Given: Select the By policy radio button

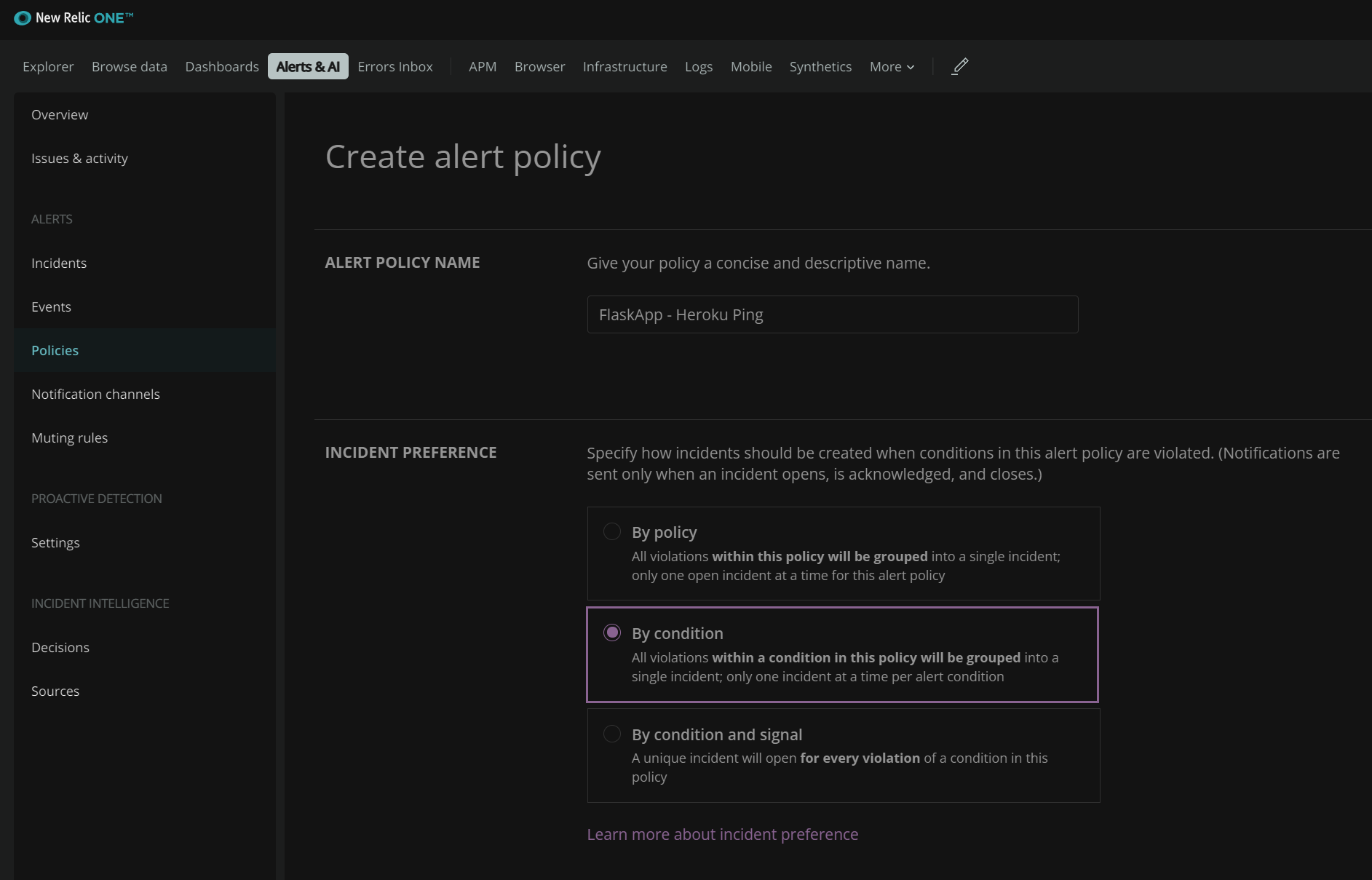Looking at the screenshot, I should pyautogui.click(x=612, y=531).
